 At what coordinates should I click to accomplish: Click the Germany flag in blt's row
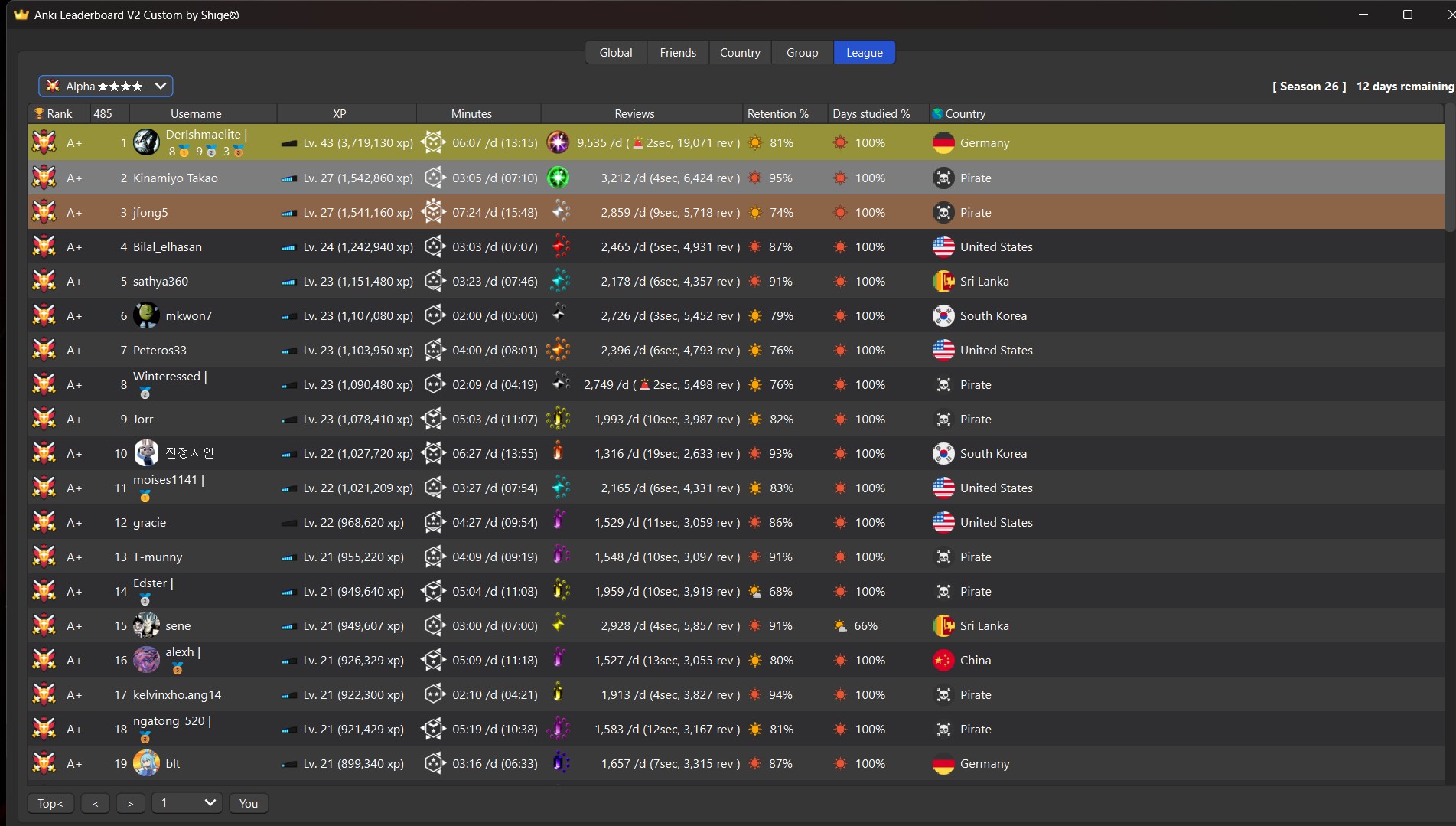pyautogui.click(x=943, y=763)
